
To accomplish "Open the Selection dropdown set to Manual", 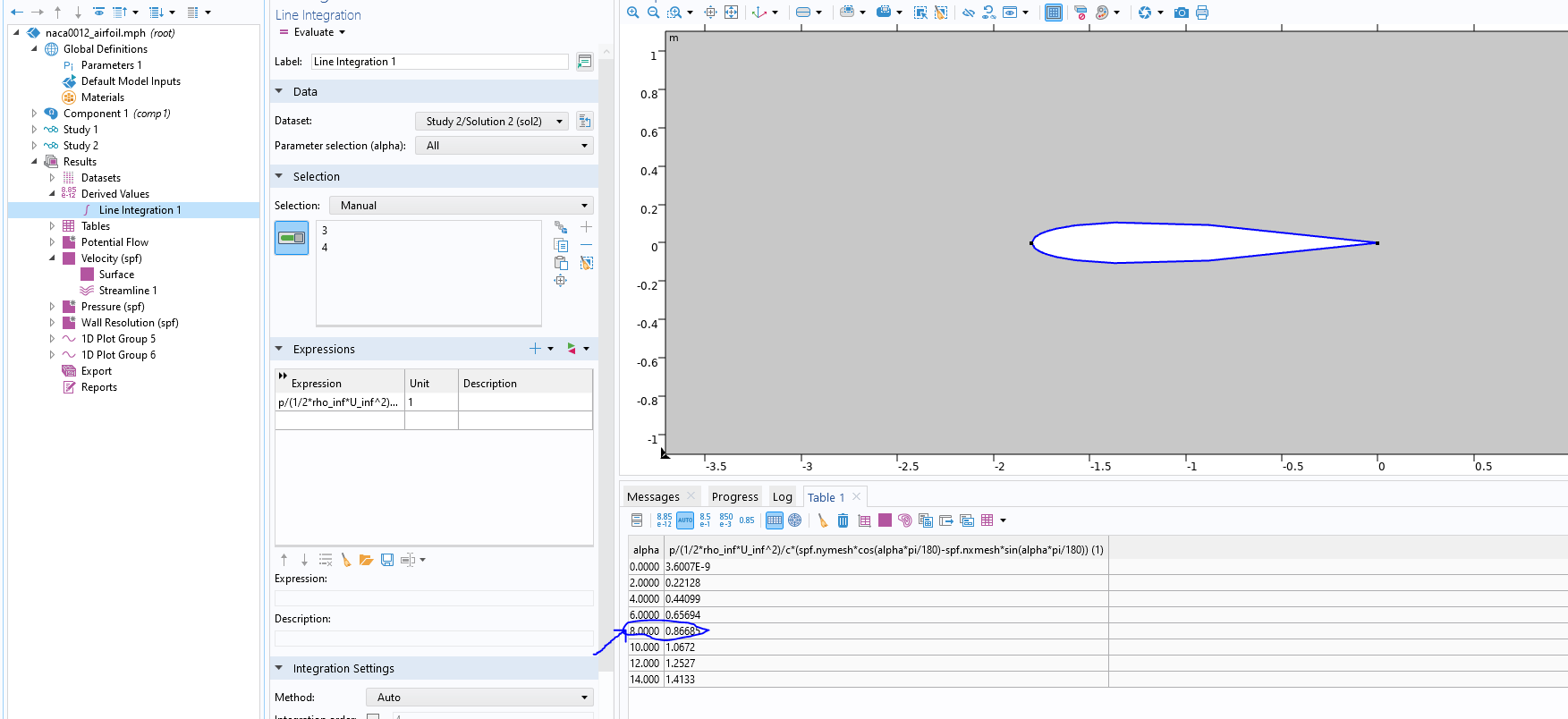I will click(462, 206).
